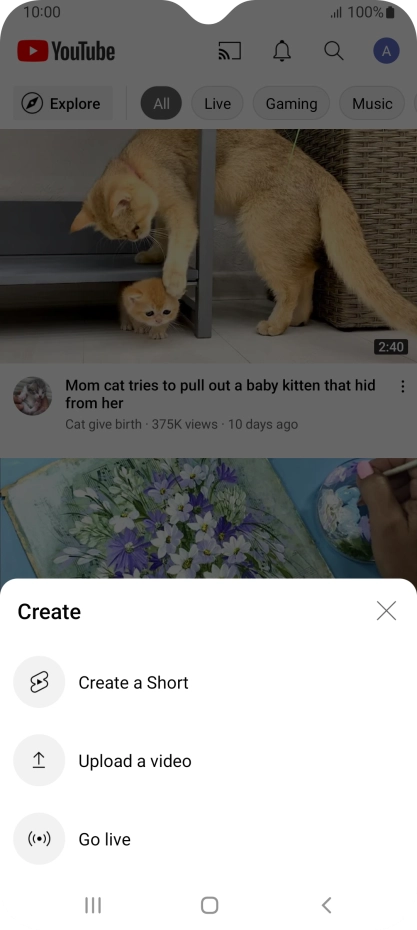Open the Explore button

click(63, 104)
